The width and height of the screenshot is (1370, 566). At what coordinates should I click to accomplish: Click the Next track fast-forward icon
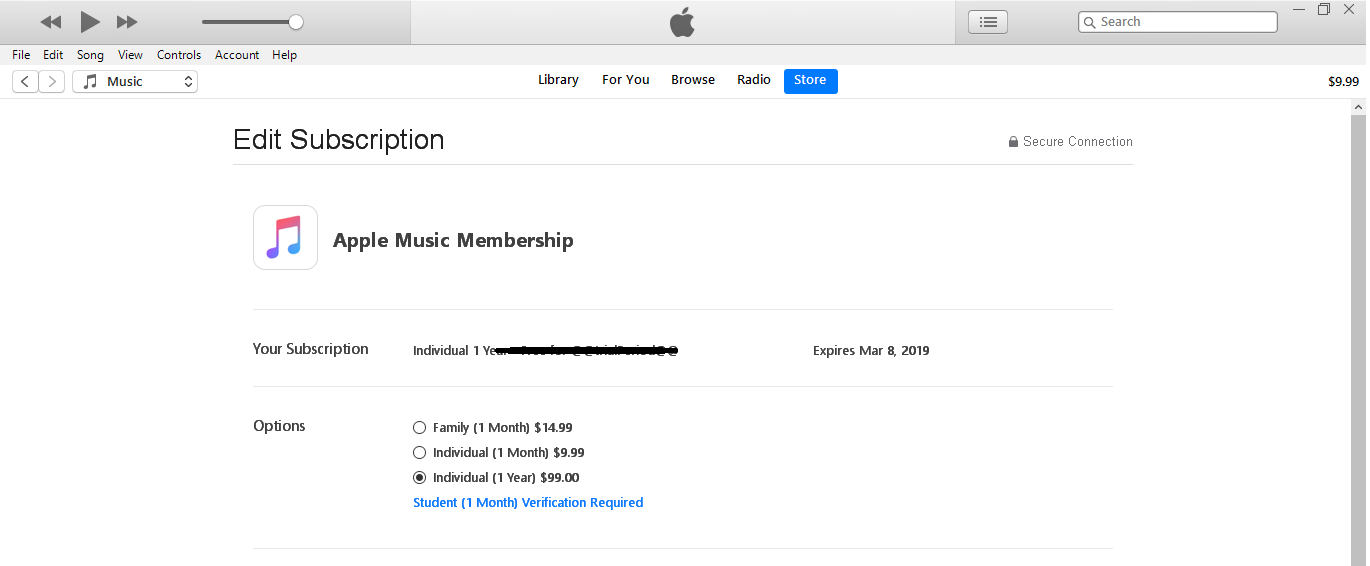point(127,22)
